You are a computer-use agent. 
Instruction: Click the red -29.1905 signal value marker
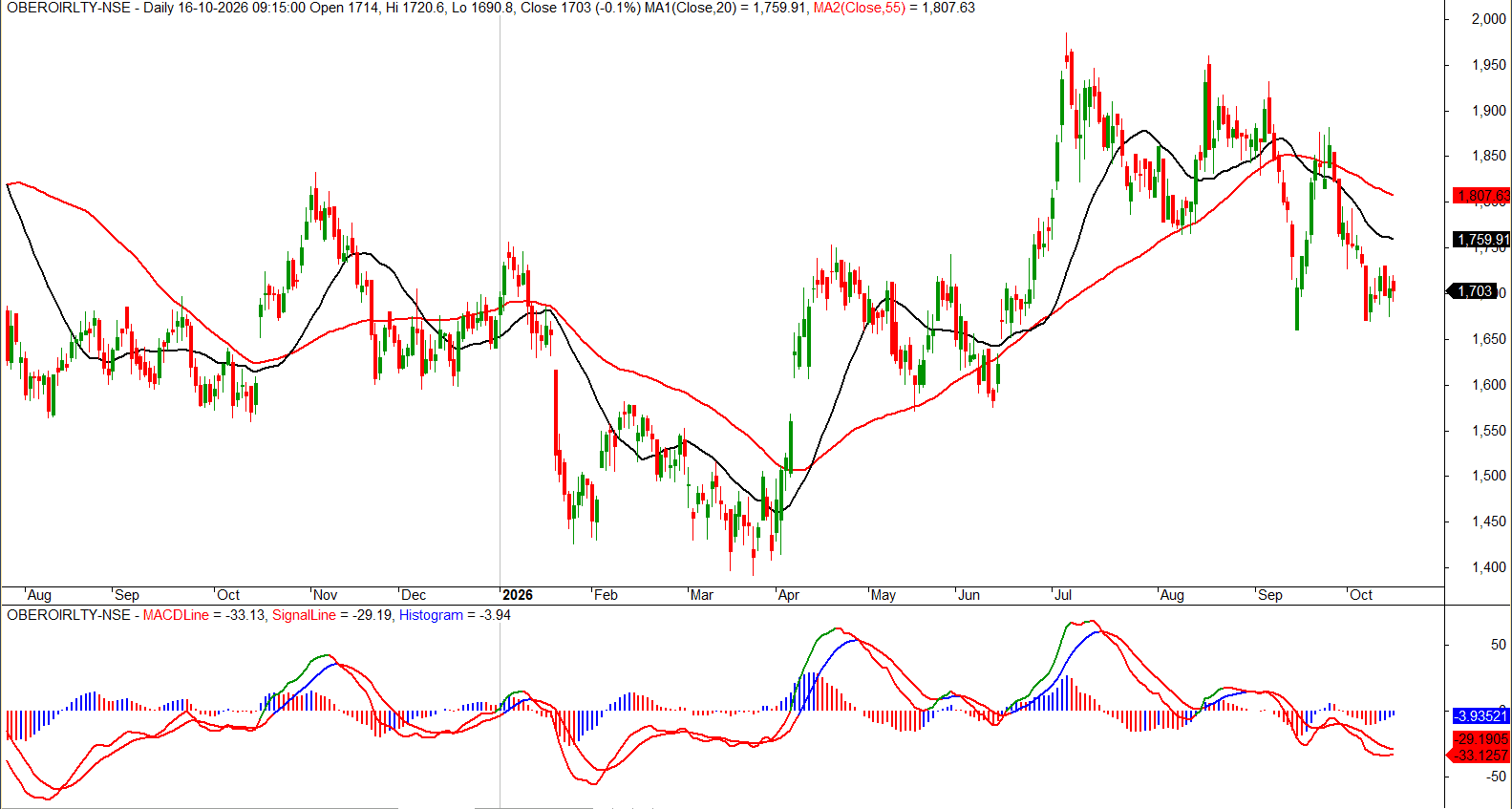tap(1481, 739)
